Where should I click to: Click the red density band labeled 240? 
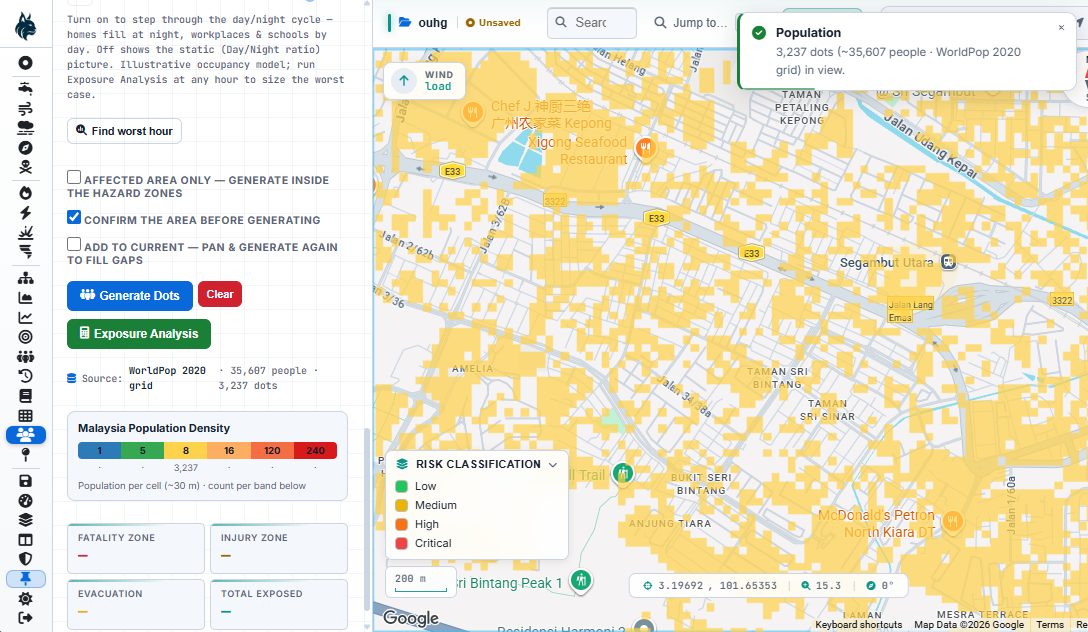pos(316,451)
